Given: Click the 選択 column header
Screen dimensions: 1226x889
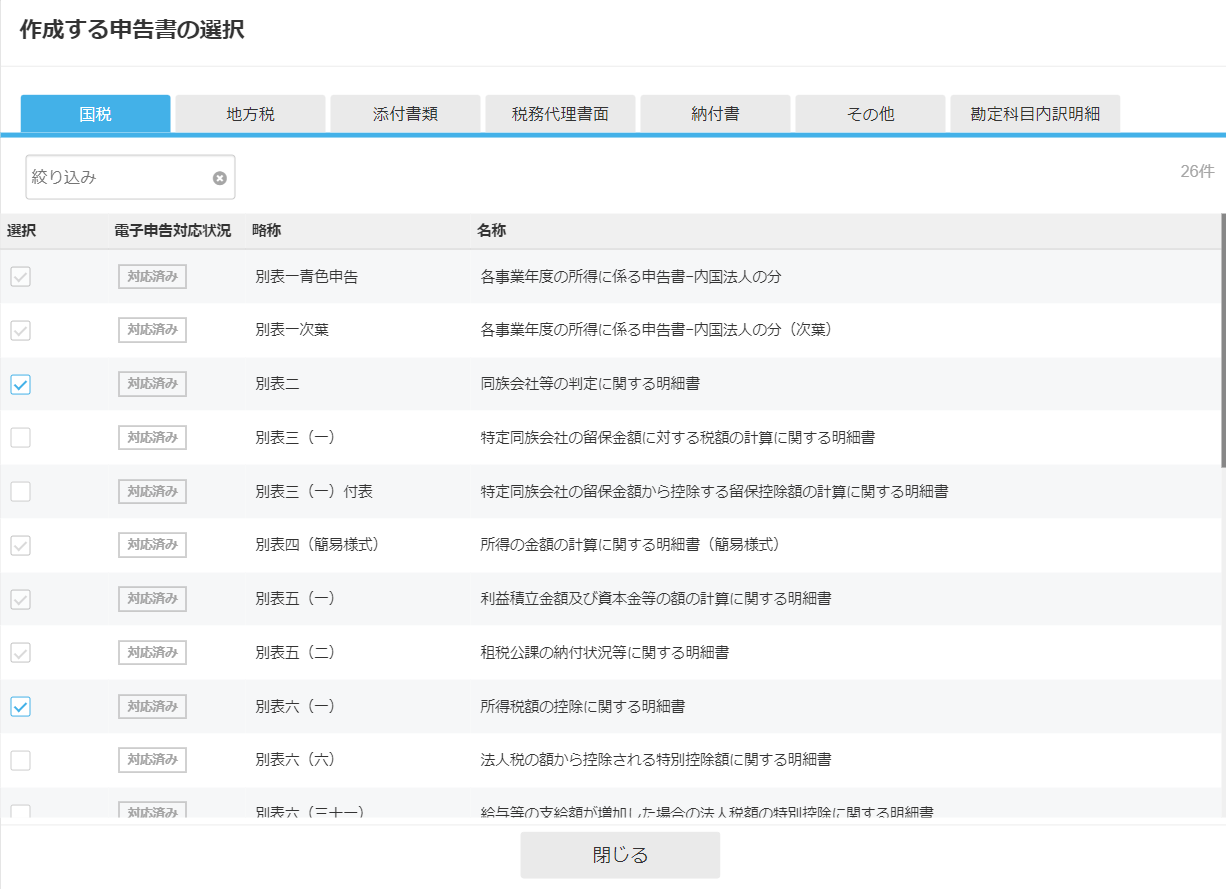Looking at the screenshot, I should coord(22,231).
